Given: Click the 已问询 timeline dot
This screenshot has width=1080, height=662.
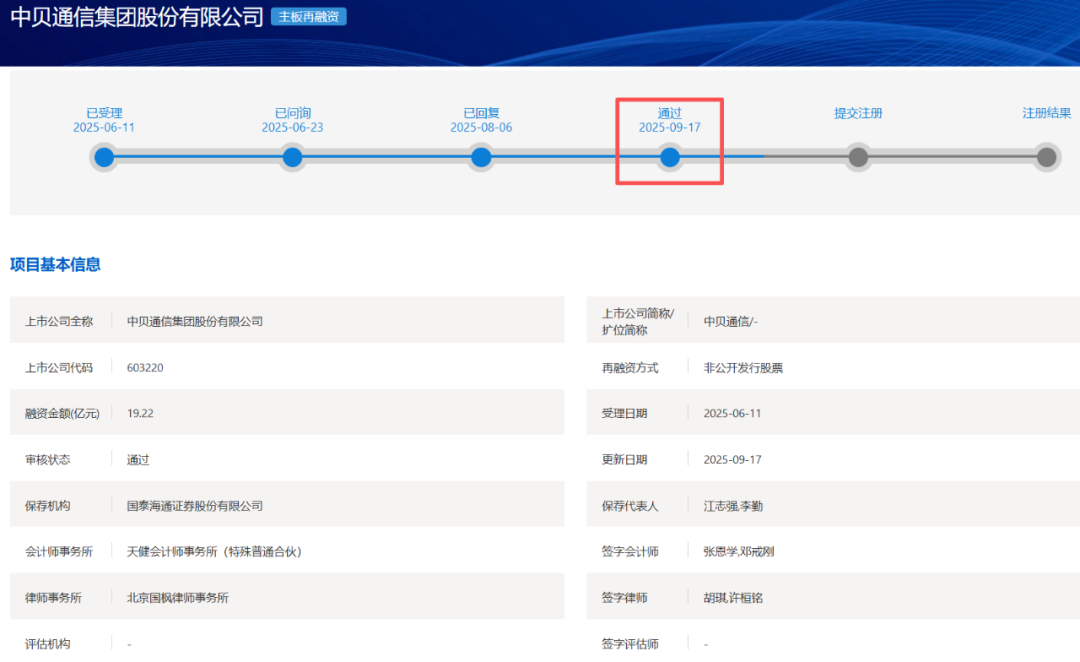Looking at the screenshot, I should 293,157.
